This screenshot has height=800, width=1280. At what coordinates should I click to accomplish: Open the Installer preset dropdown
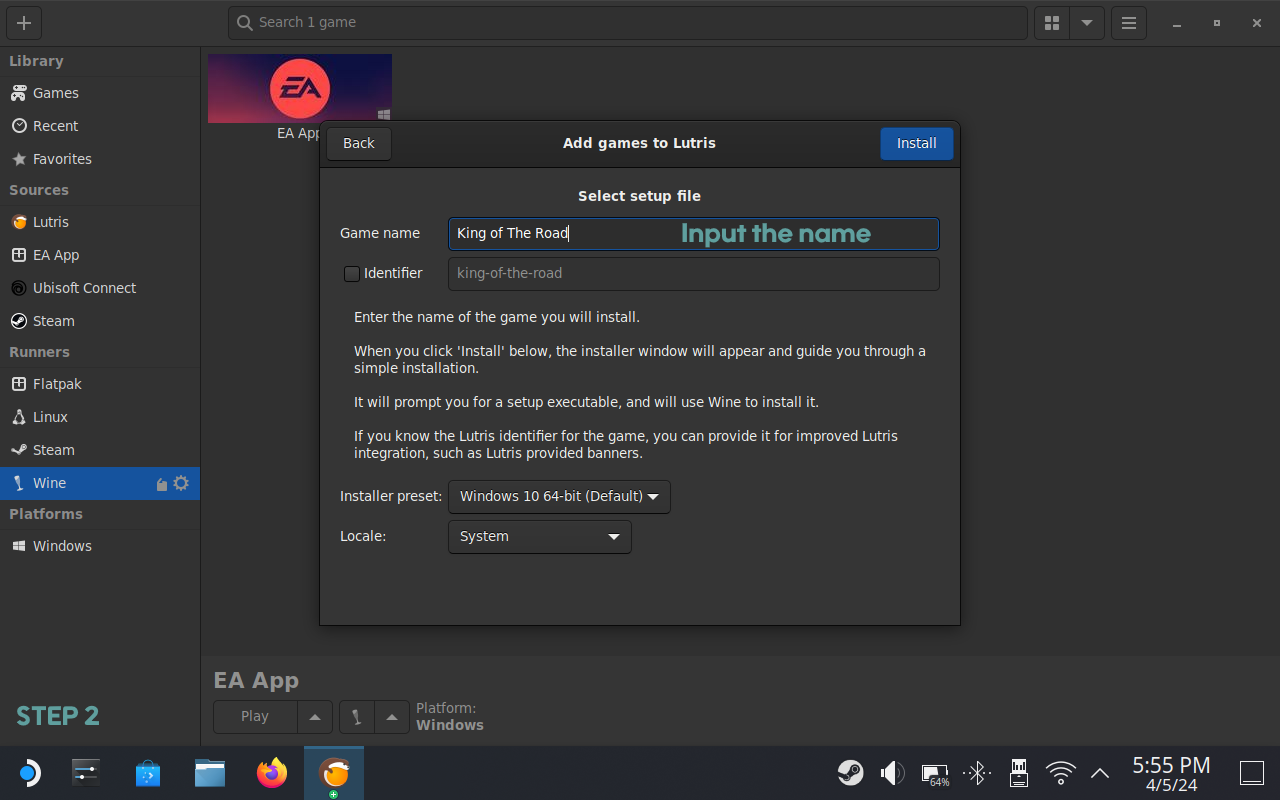(559, 497)
